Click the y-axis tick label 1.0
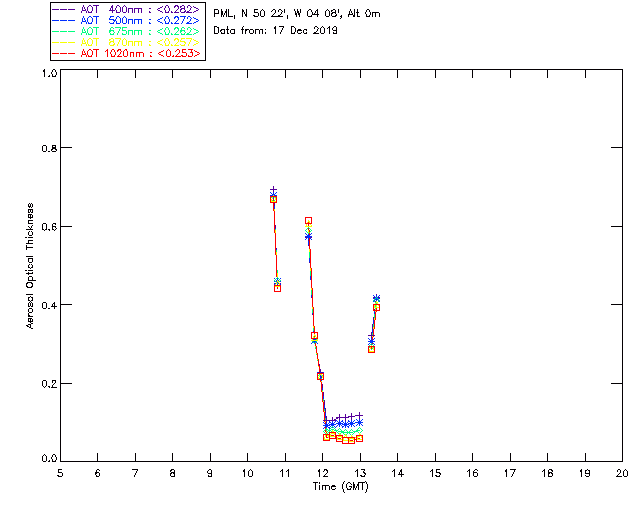This screenshot has width=640, height=512. click(49, 73)
